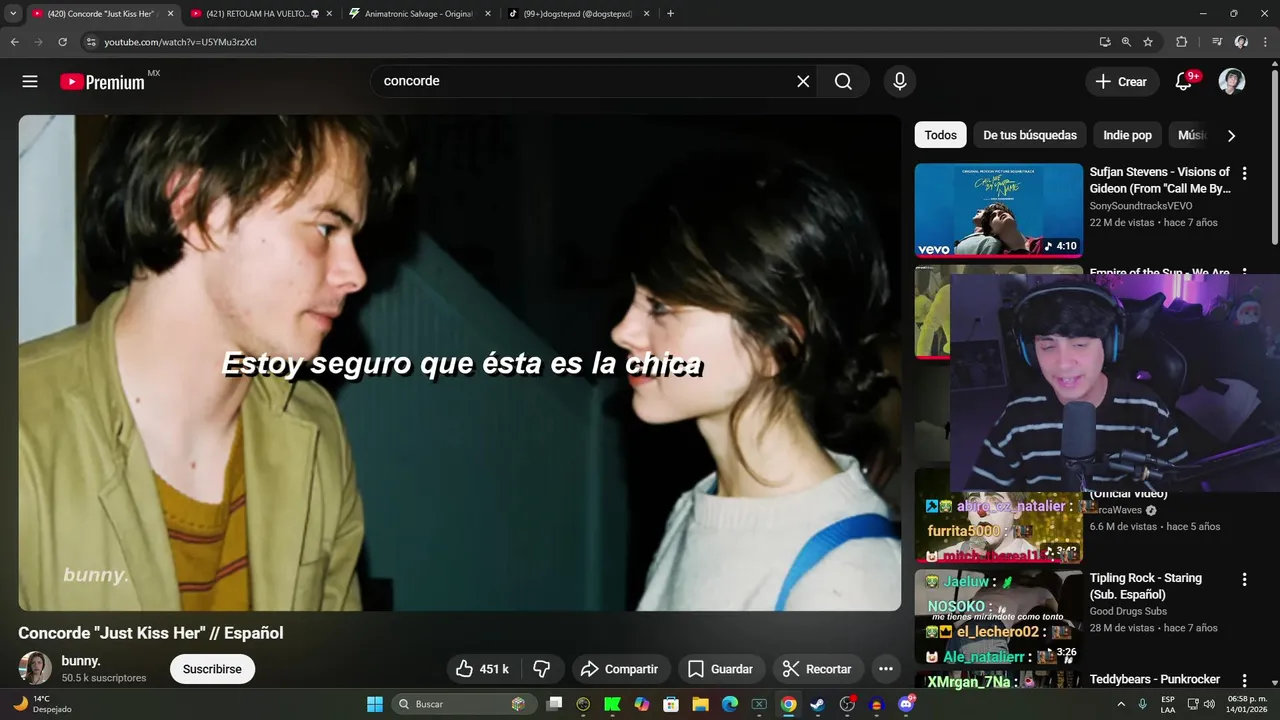Click the Crear button
This screenshot has width=1280, height=720.
point(1122,82)
